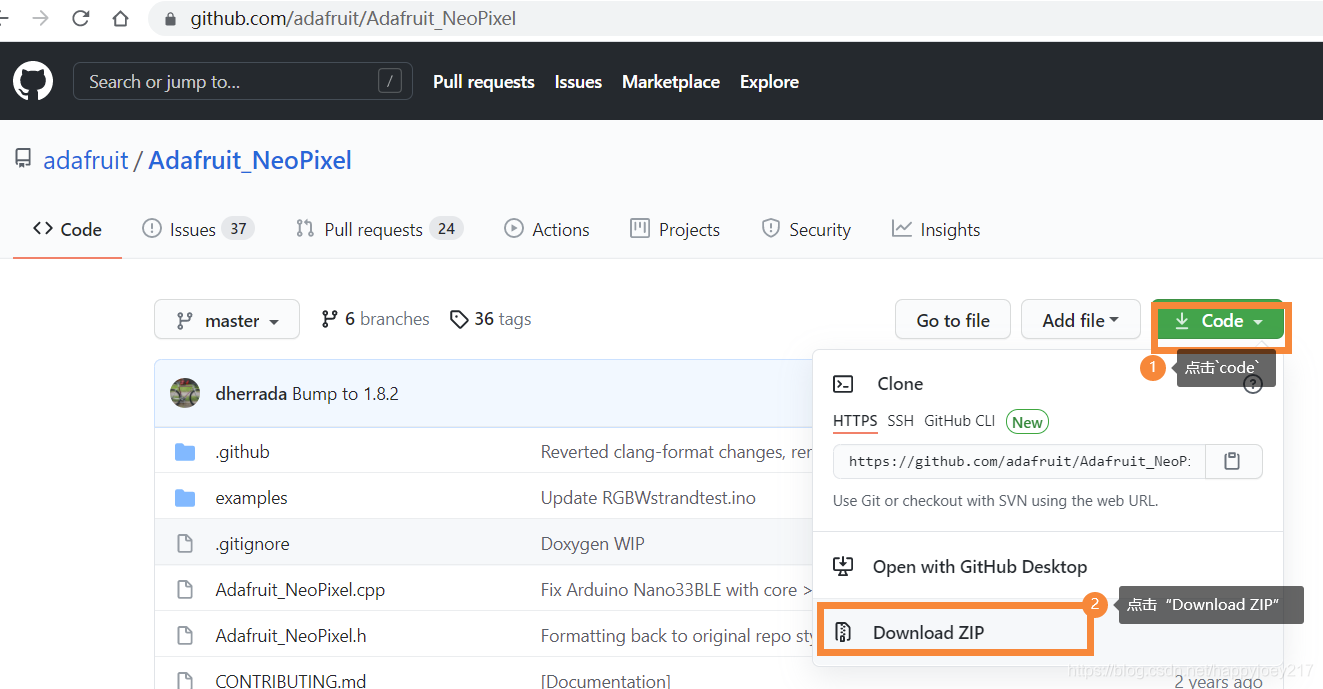The image size is (1323, 689).
Task: Click the terminal icon beside Clone
Action: click(x=844, y=384)
